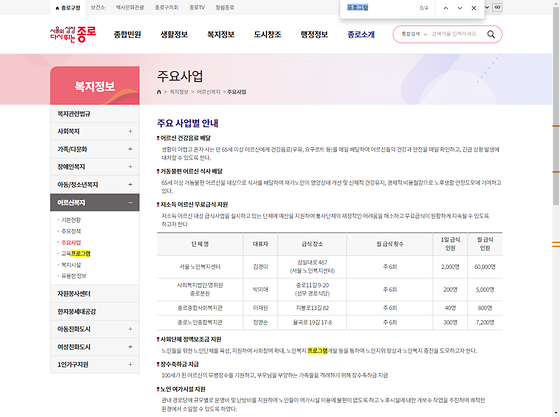Click 복지정보 in the breadcrumb
This screenshot has width=560, height=417.
[179, 92]
